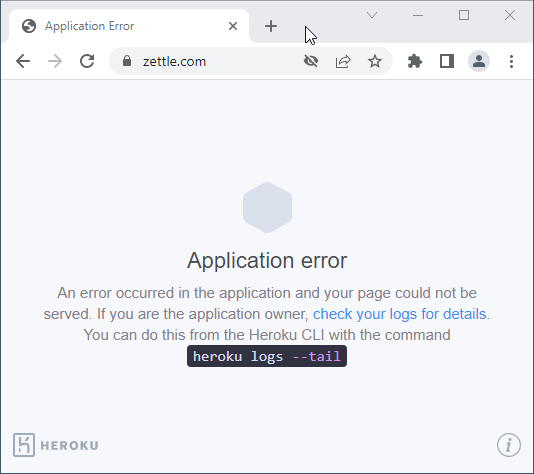Viewport: 534px width, 474px height.
Task: Click the 'Application error' heading
Action: 267,260
